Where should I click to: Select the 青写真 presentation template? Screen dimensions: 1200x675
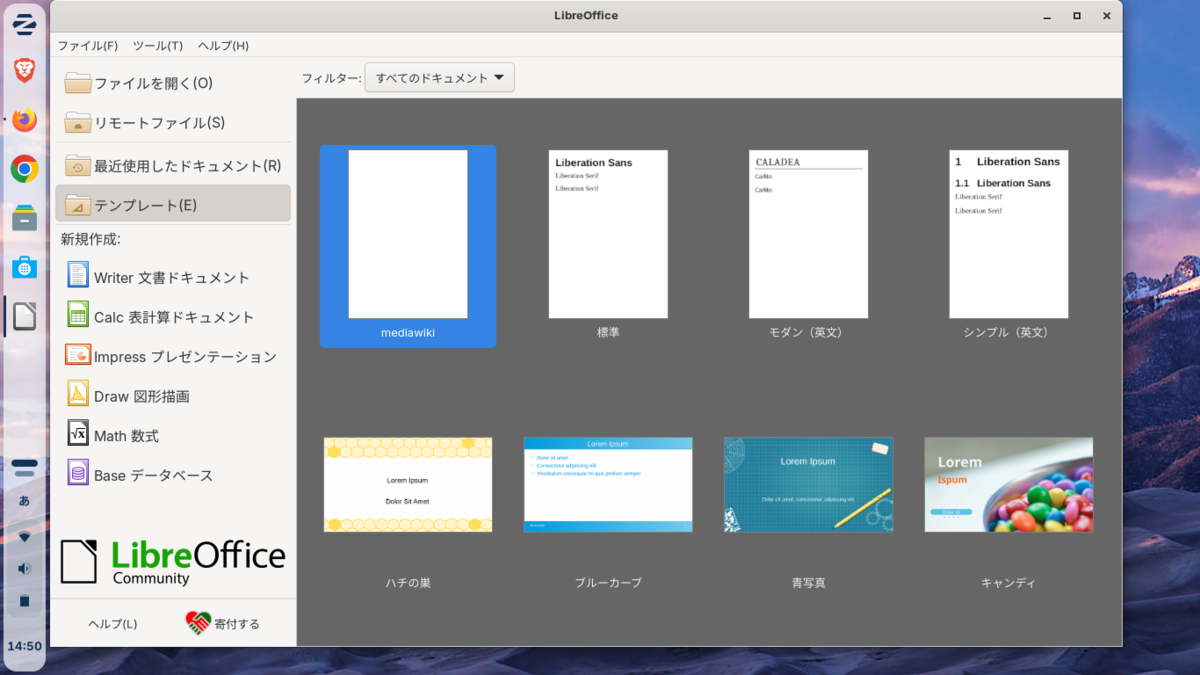[x=808, y=484]
